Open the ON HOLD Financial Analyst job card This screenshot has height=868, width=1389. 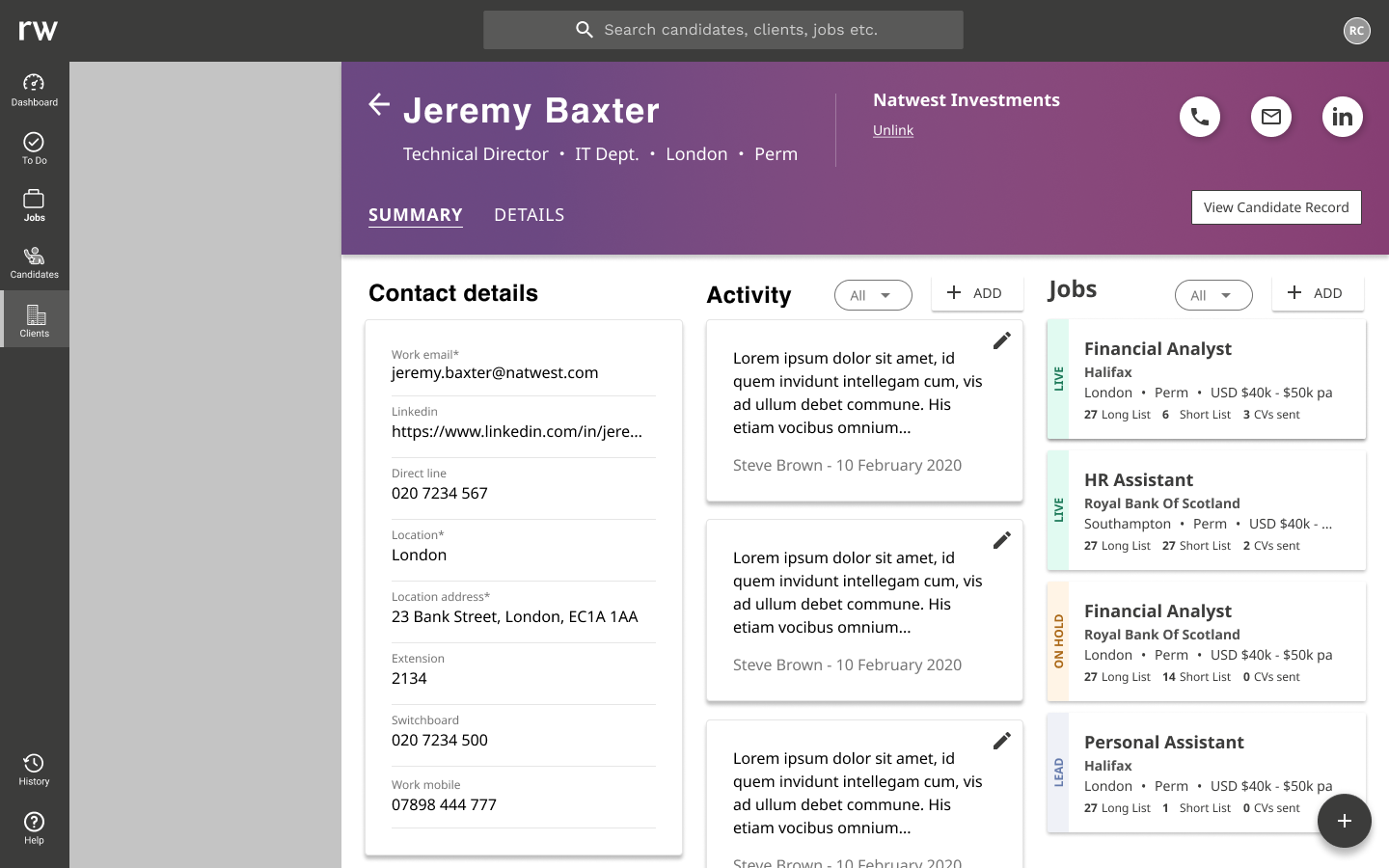tap(1207, 641)
